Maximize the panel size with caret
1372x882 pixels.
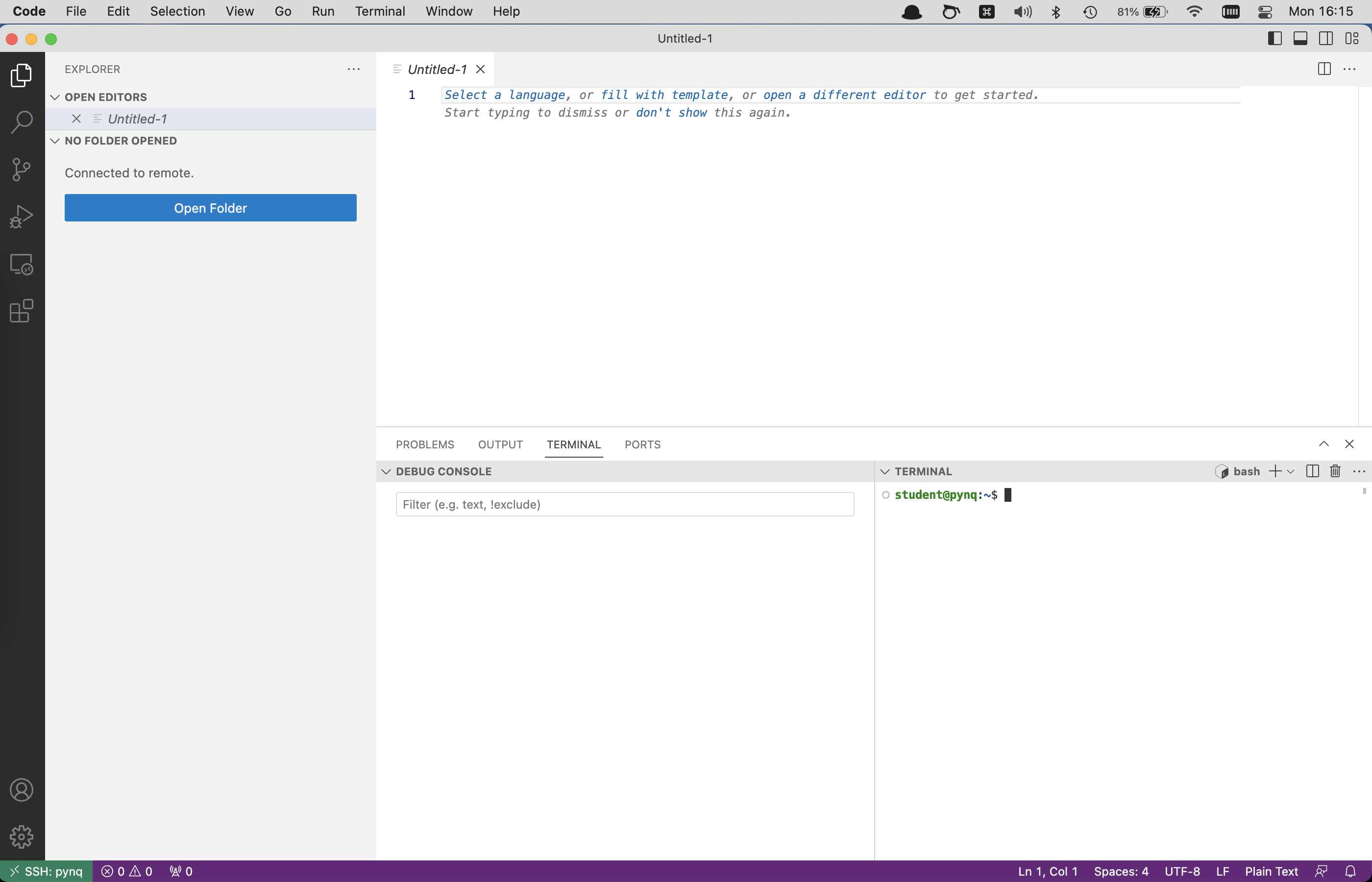click(1324, 444)
